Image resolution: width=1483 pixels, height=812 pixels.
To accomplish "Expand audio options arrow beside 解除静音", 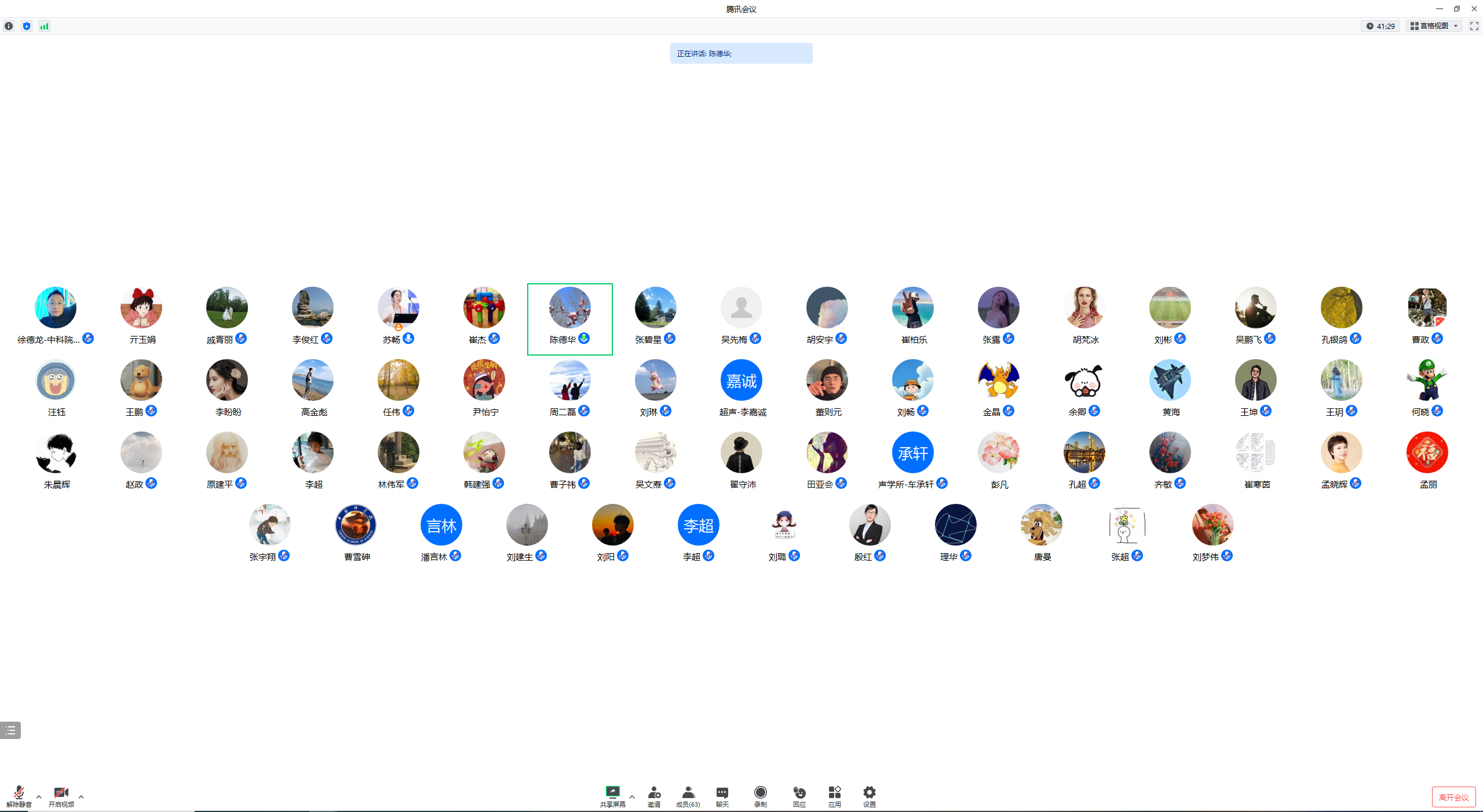I will (39, 797).
